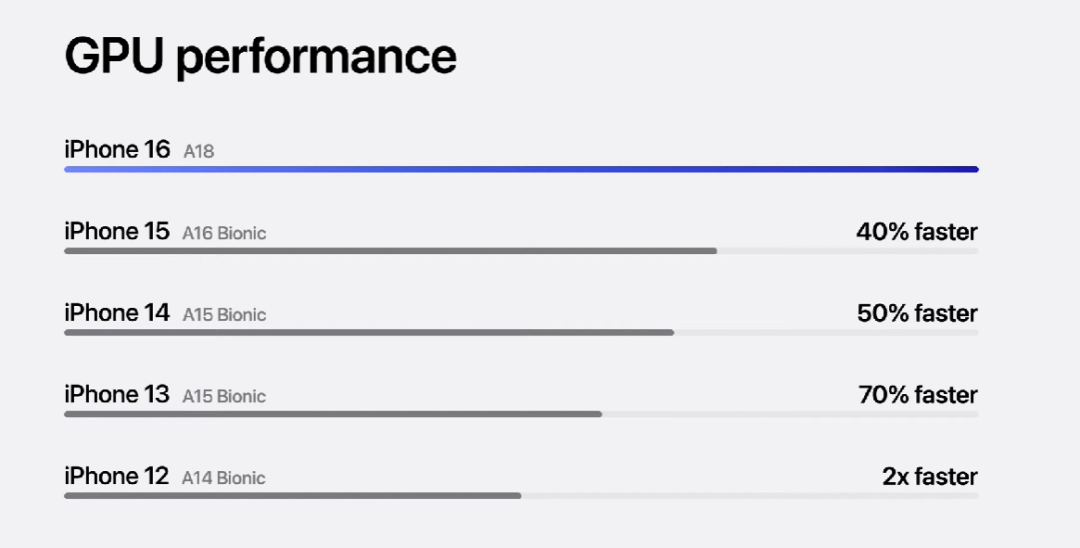
Task: Click the A18 chip label
Action: (x=198, y=151)
